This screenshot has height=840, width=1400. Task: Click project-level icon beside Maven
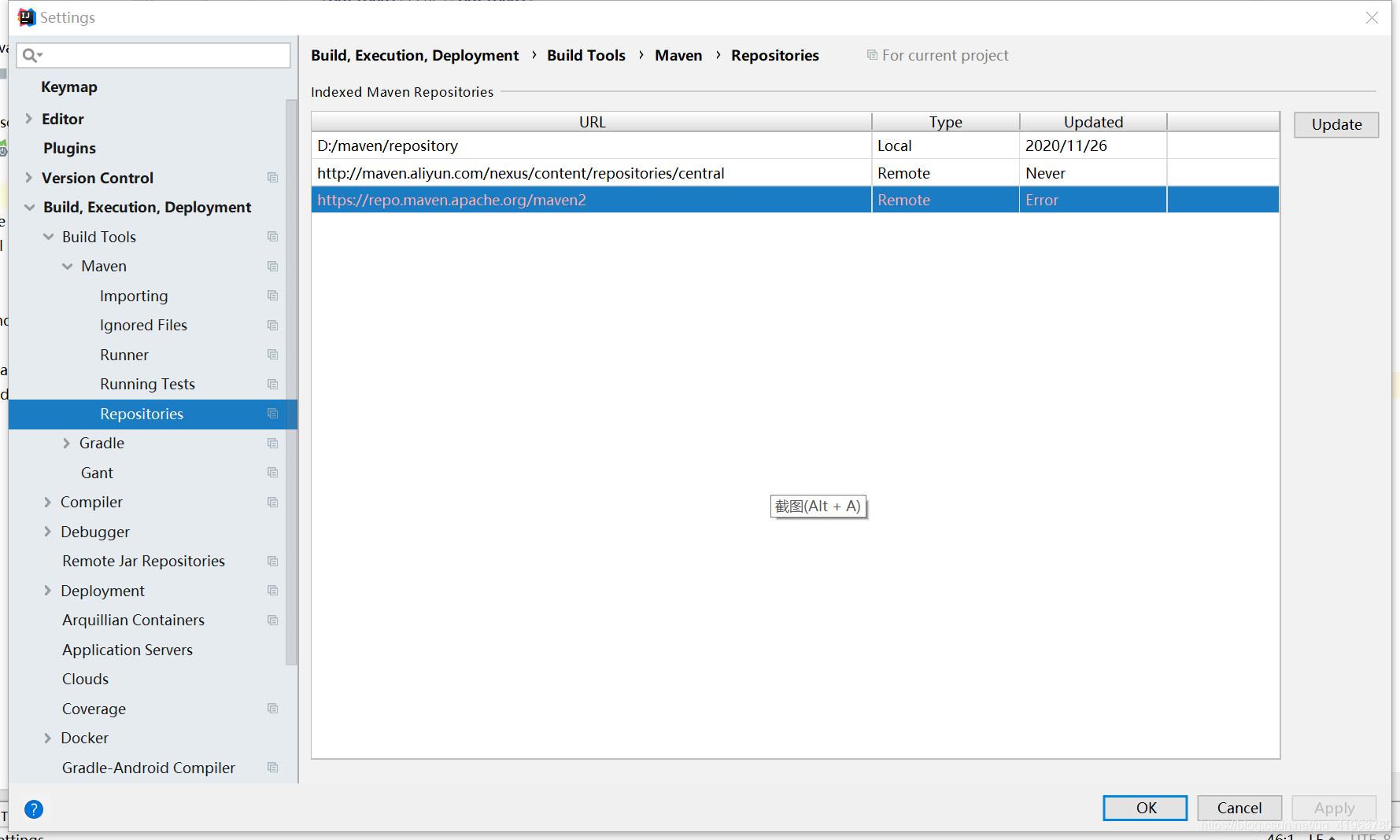point(273,267)
